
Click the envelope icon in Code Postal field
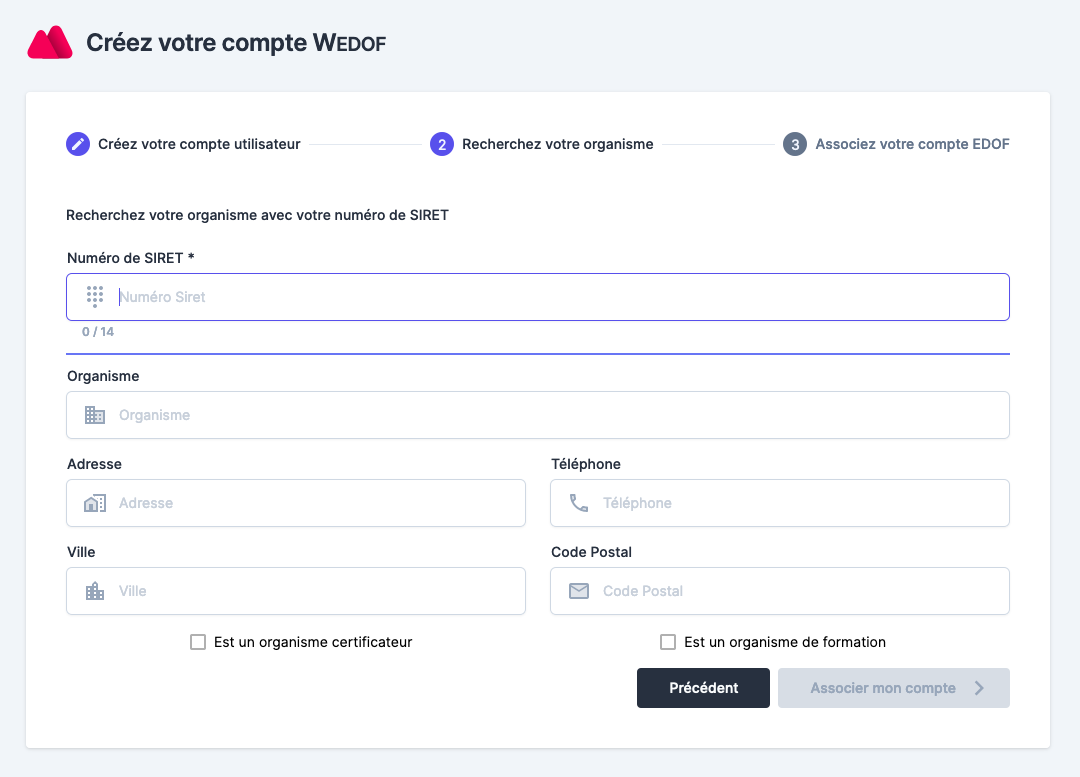tap(579, 591)
